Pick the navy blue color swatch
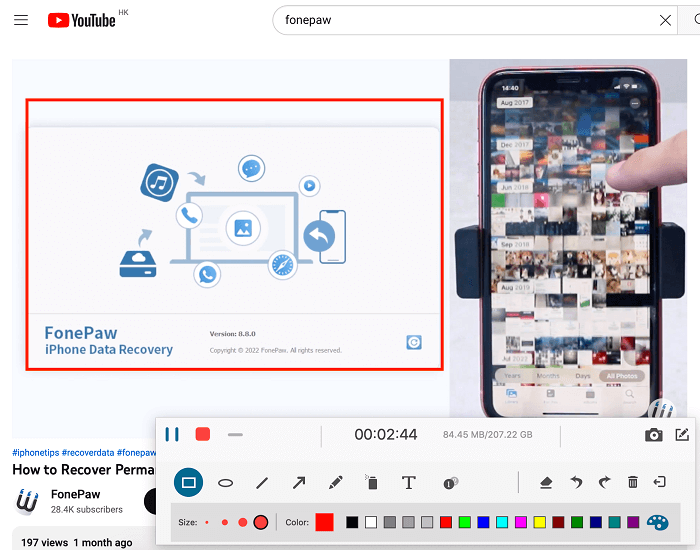Image resolution: width=700 pixels, height=550 pixels. pos(596,522)
